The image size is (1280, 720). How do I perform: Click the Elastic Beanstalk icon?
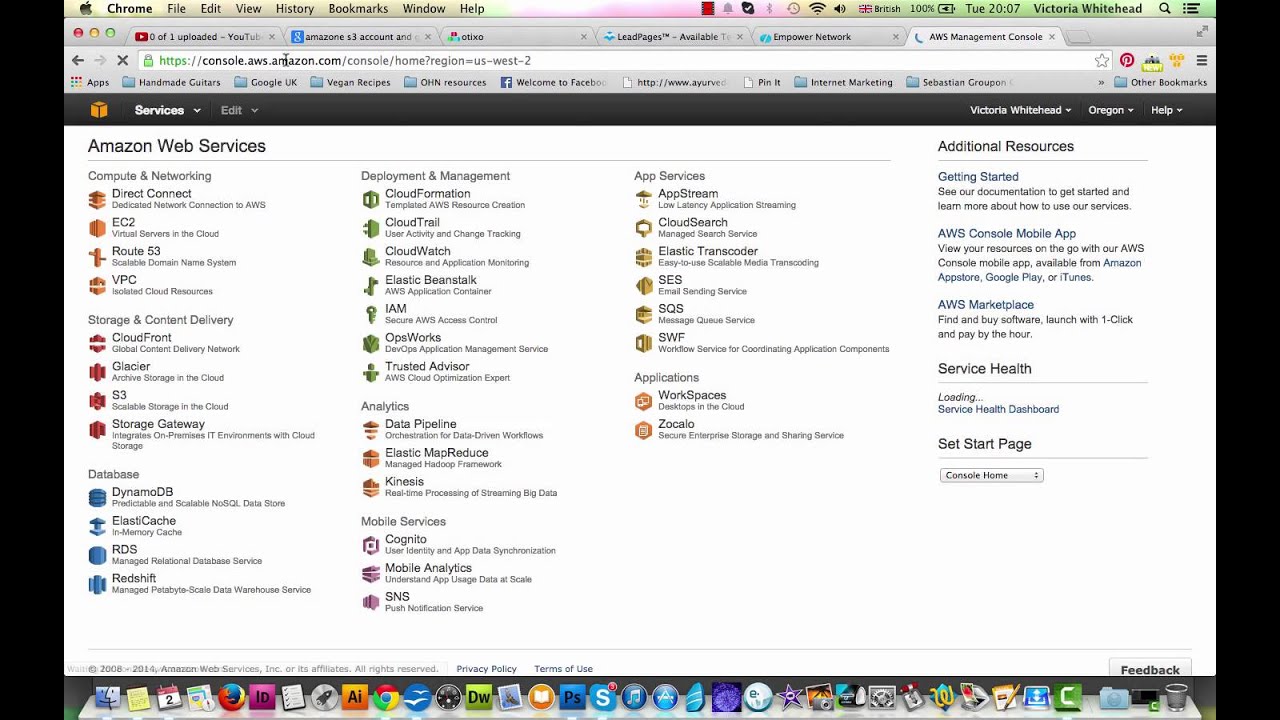pos(370,286)
